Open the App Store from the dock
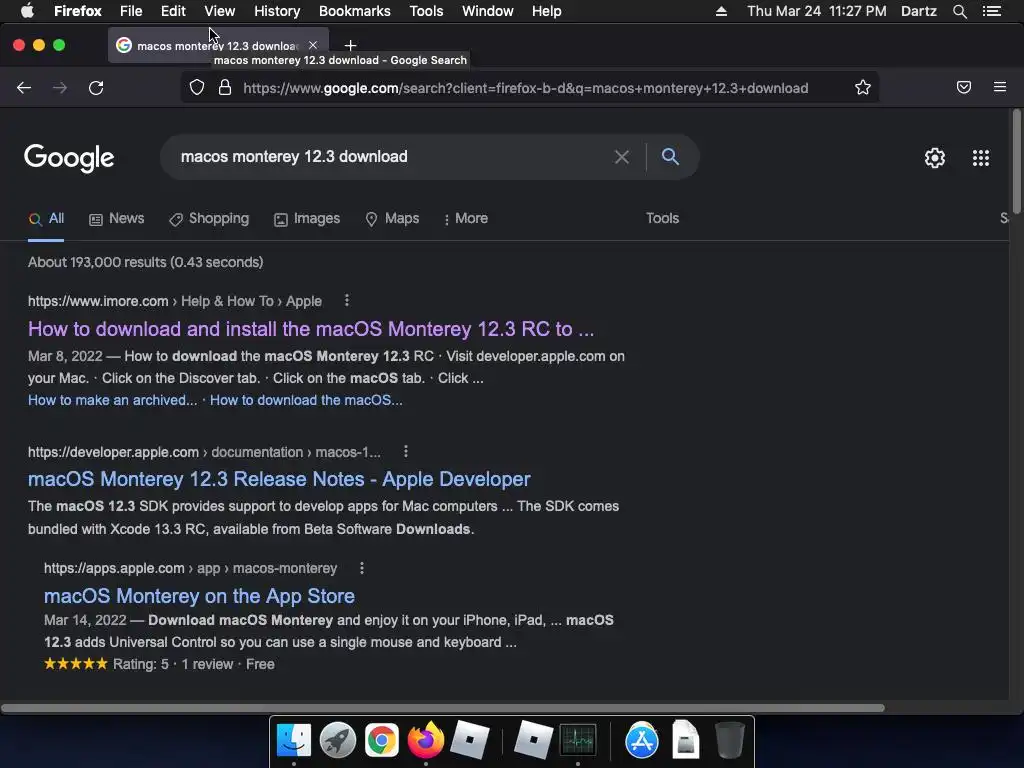Screen dimensions: 1024x768 coord(641,740)
